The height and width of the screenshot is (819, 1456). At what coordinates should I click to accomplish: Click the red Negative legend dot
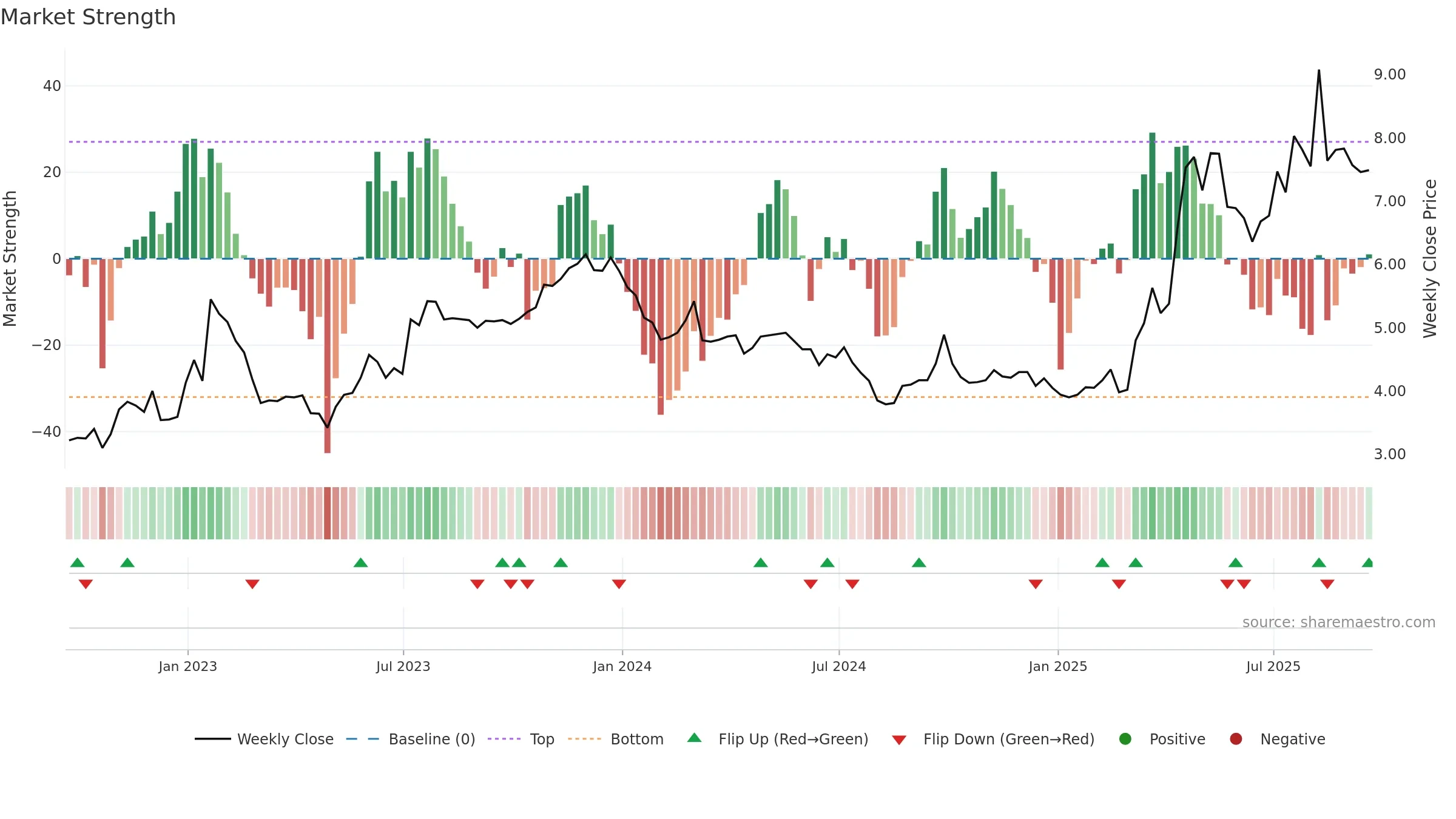click(1236, 739)
